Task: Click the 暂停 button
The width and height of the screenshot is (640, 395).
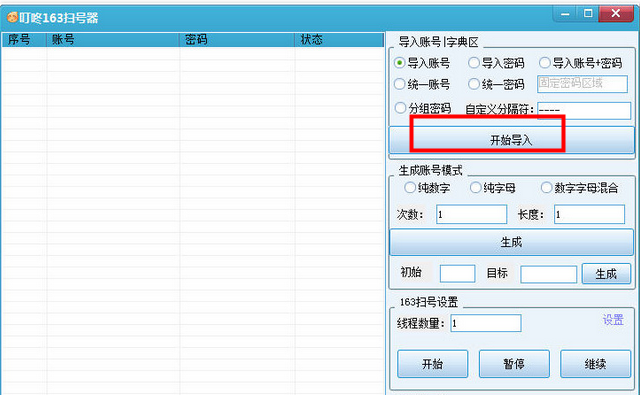Action: (514, 364)
